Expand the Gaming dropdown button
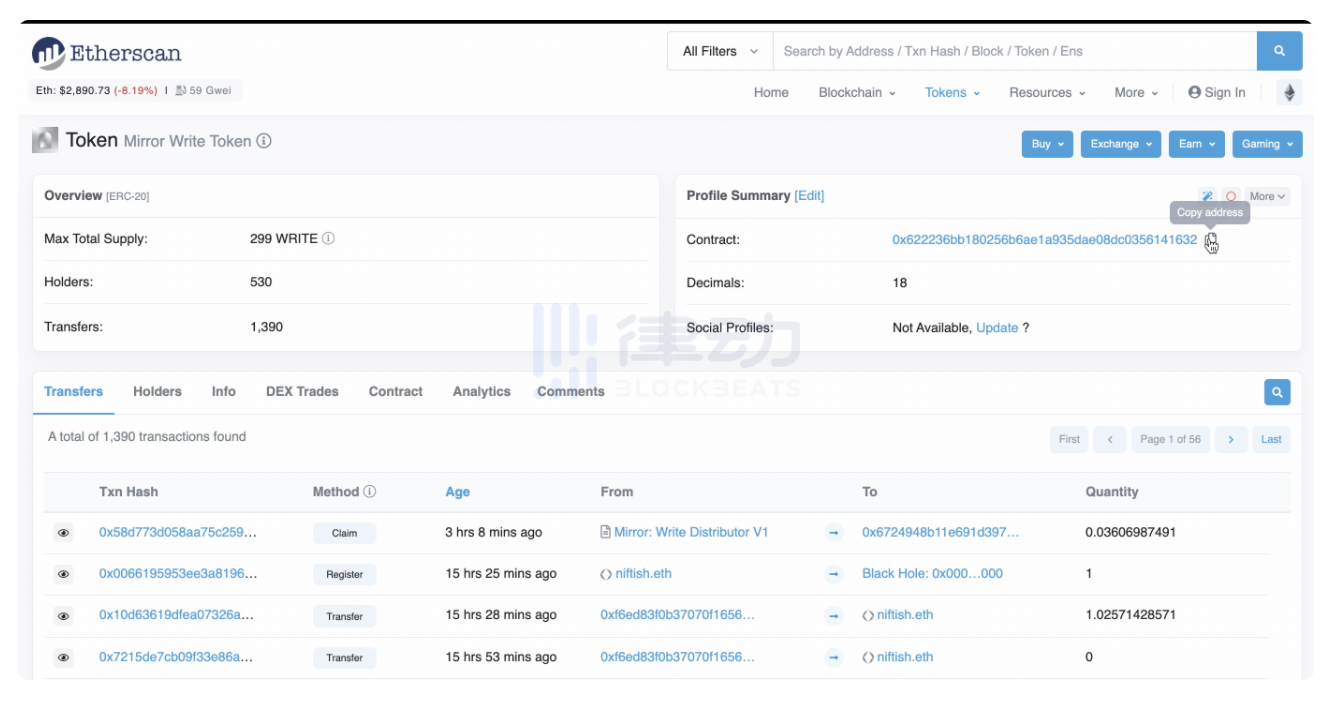This screenshot has width=1334, height=702. point(1266,144)
